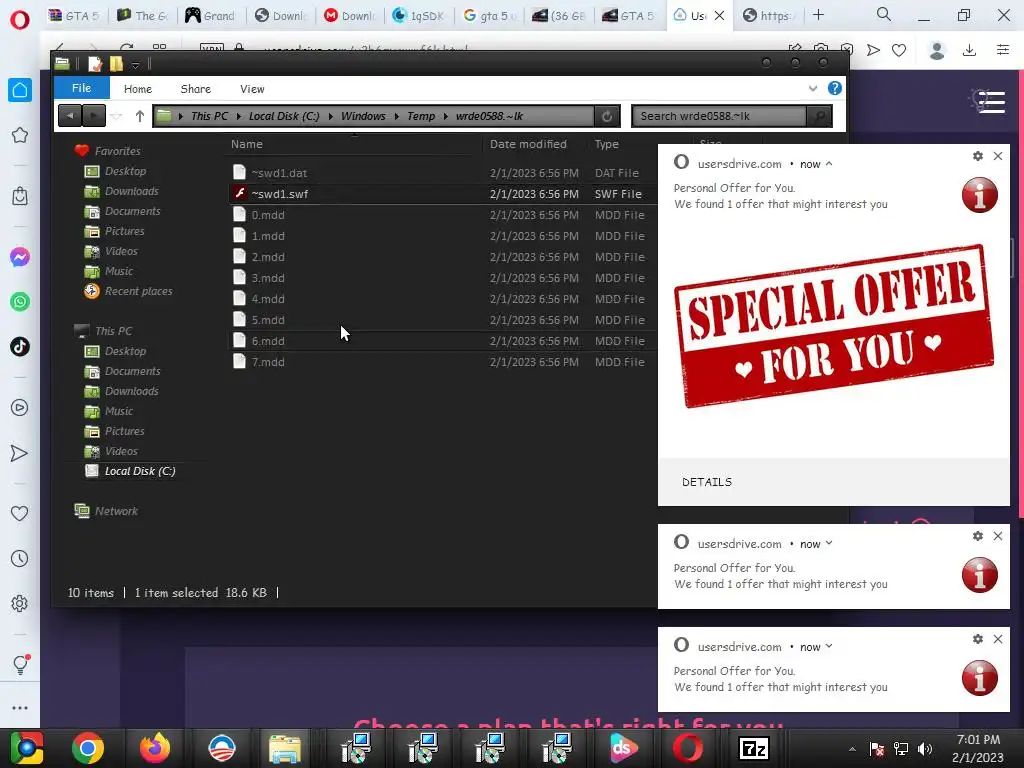This screenshot has height=768, width=1024.
Task: Launch Messenger from Opera sidebar
Action: coord(20,257)
